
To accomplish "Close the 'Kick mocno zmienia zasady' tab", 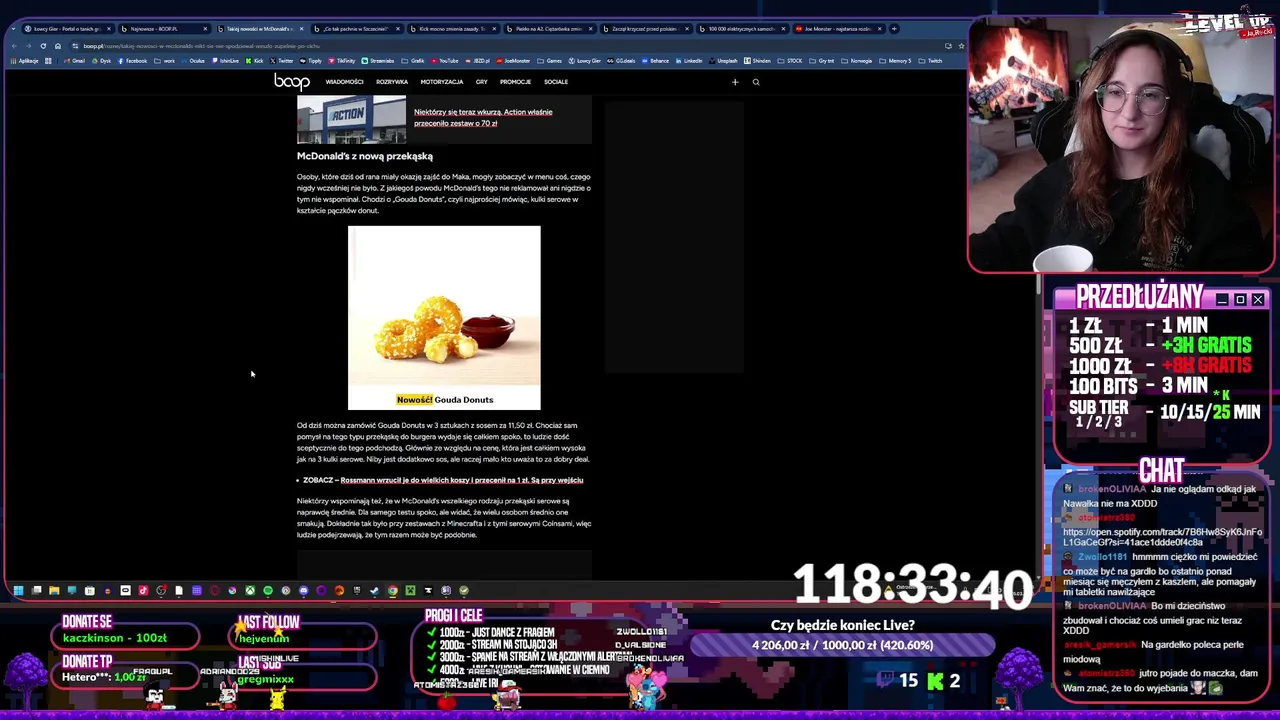I will point(495,29).
